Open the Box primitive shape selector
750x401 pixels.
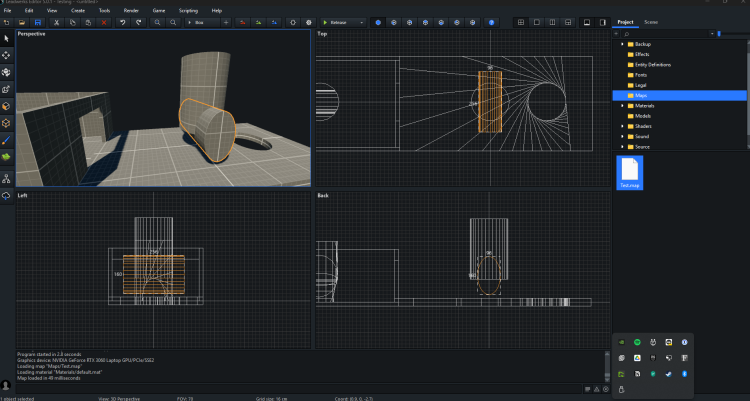[199, 21]
